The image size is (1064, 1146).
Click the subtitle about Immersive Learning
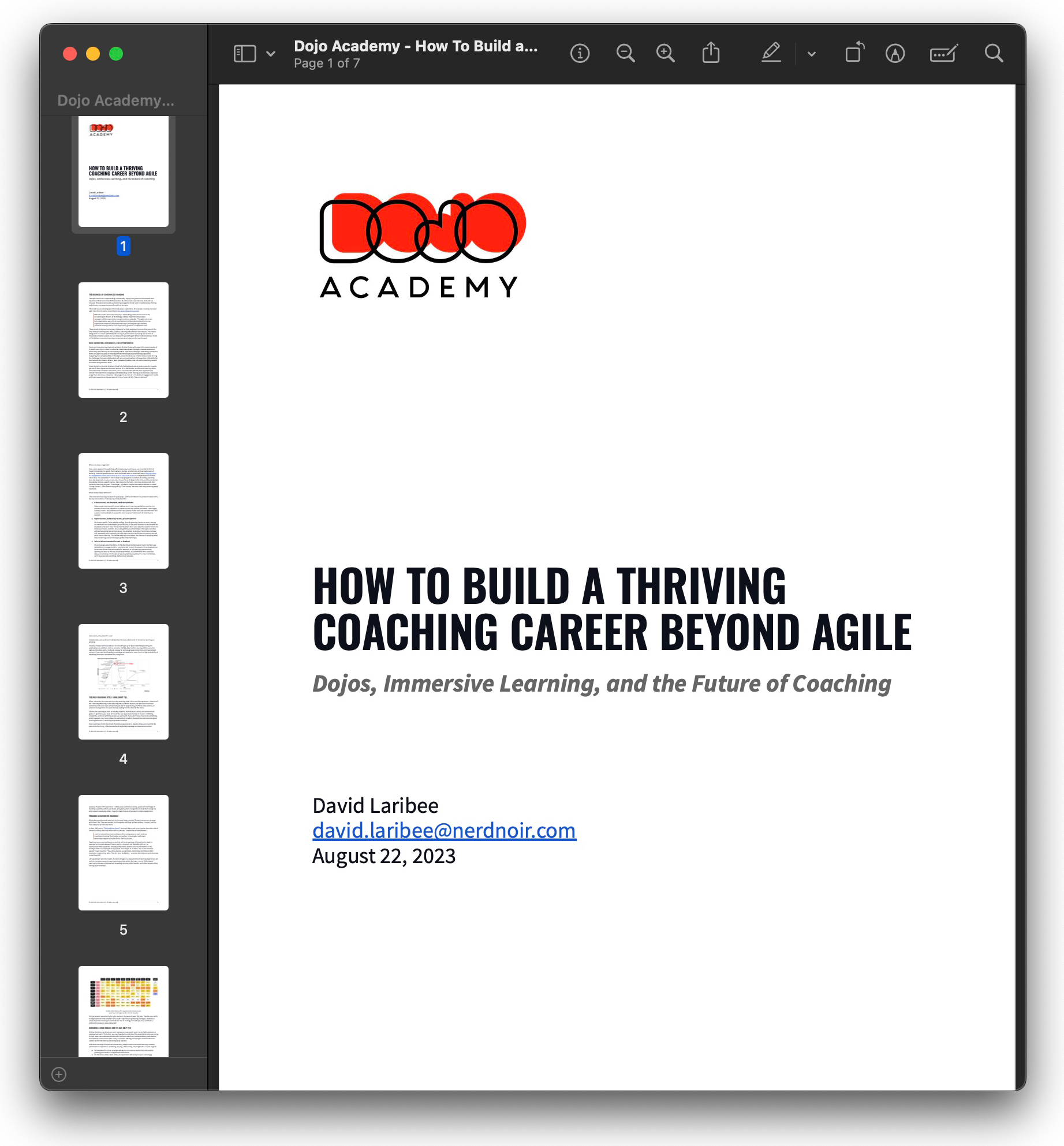[x=602, y=684]
